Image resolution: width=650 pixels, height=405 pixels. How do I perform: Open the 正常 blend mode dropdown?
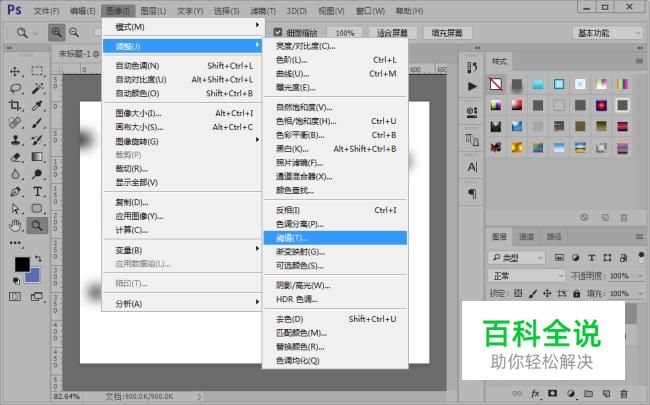tap(526, 276)
